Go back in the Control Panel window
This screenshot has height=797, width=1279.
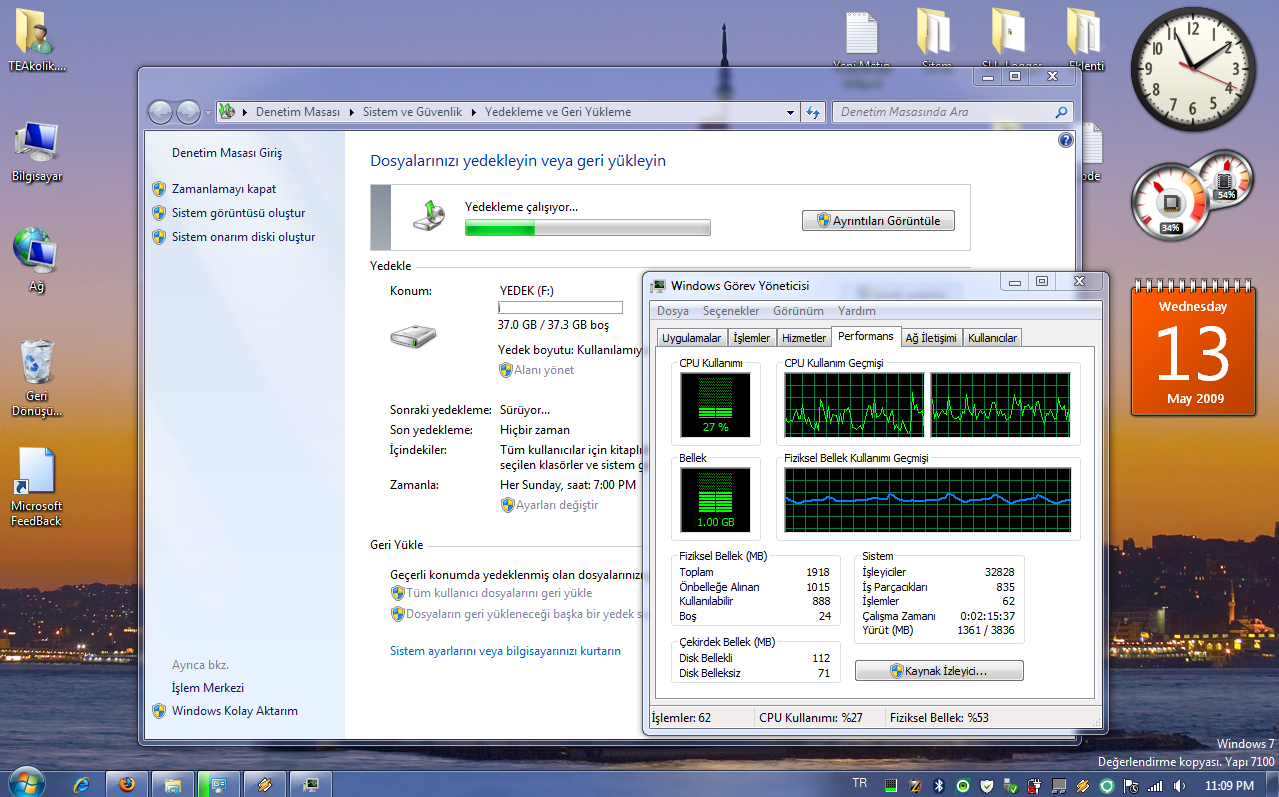[161, 112]
